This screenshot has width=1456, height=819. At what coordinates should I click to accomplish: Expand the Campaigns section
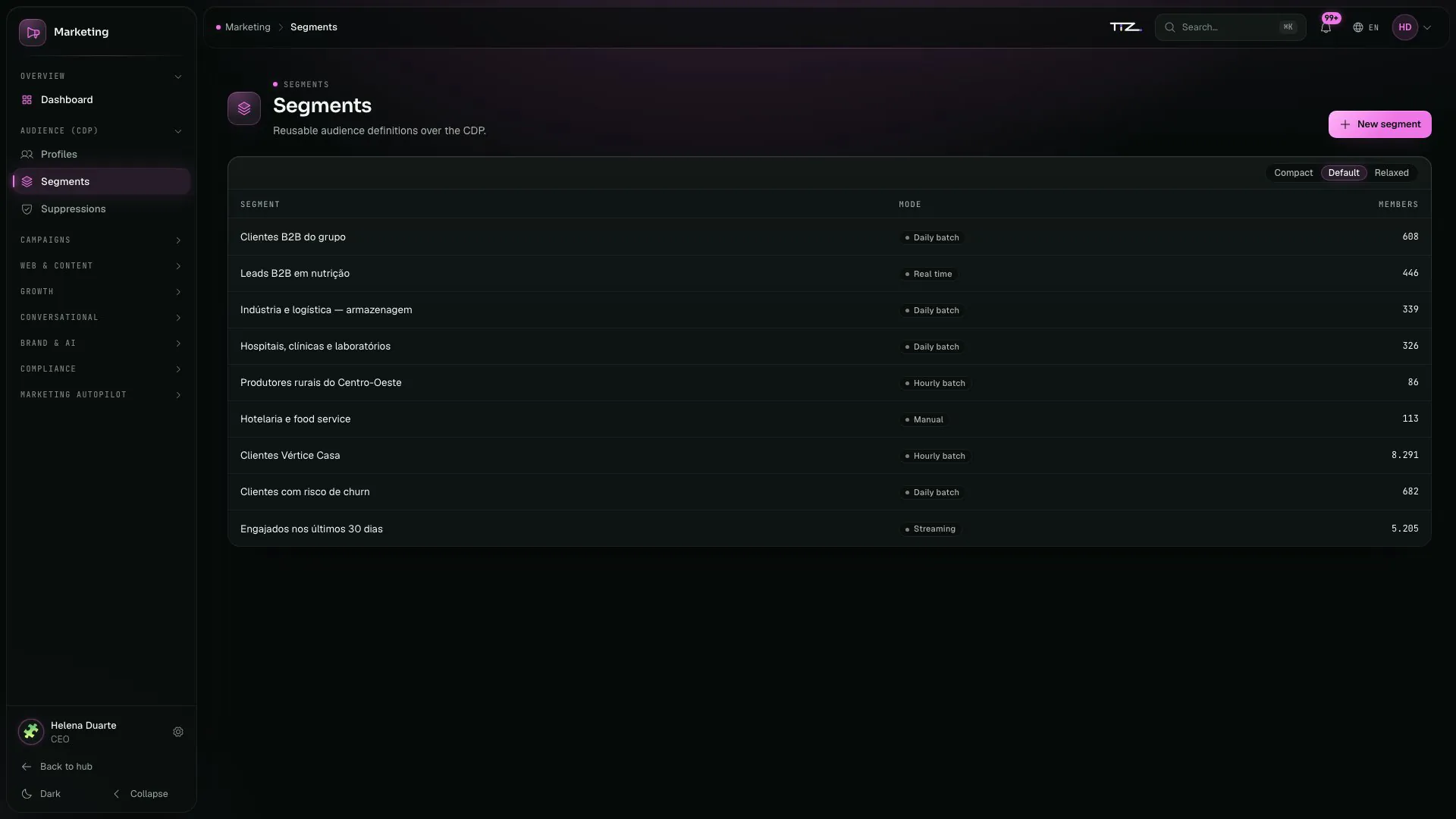click(102, 240)
